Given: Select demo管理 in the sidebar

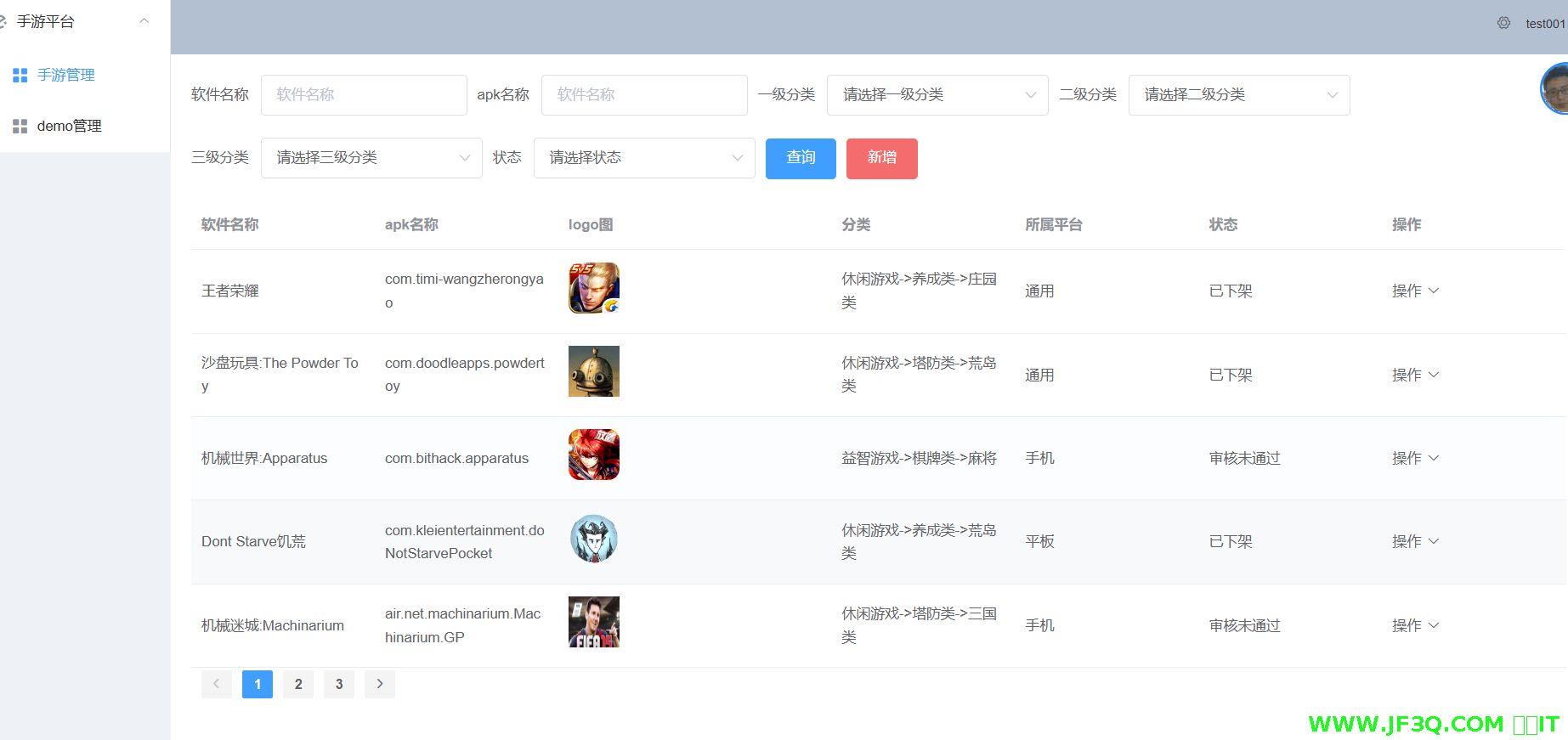Looking at the screenshot, I should 69,127.
